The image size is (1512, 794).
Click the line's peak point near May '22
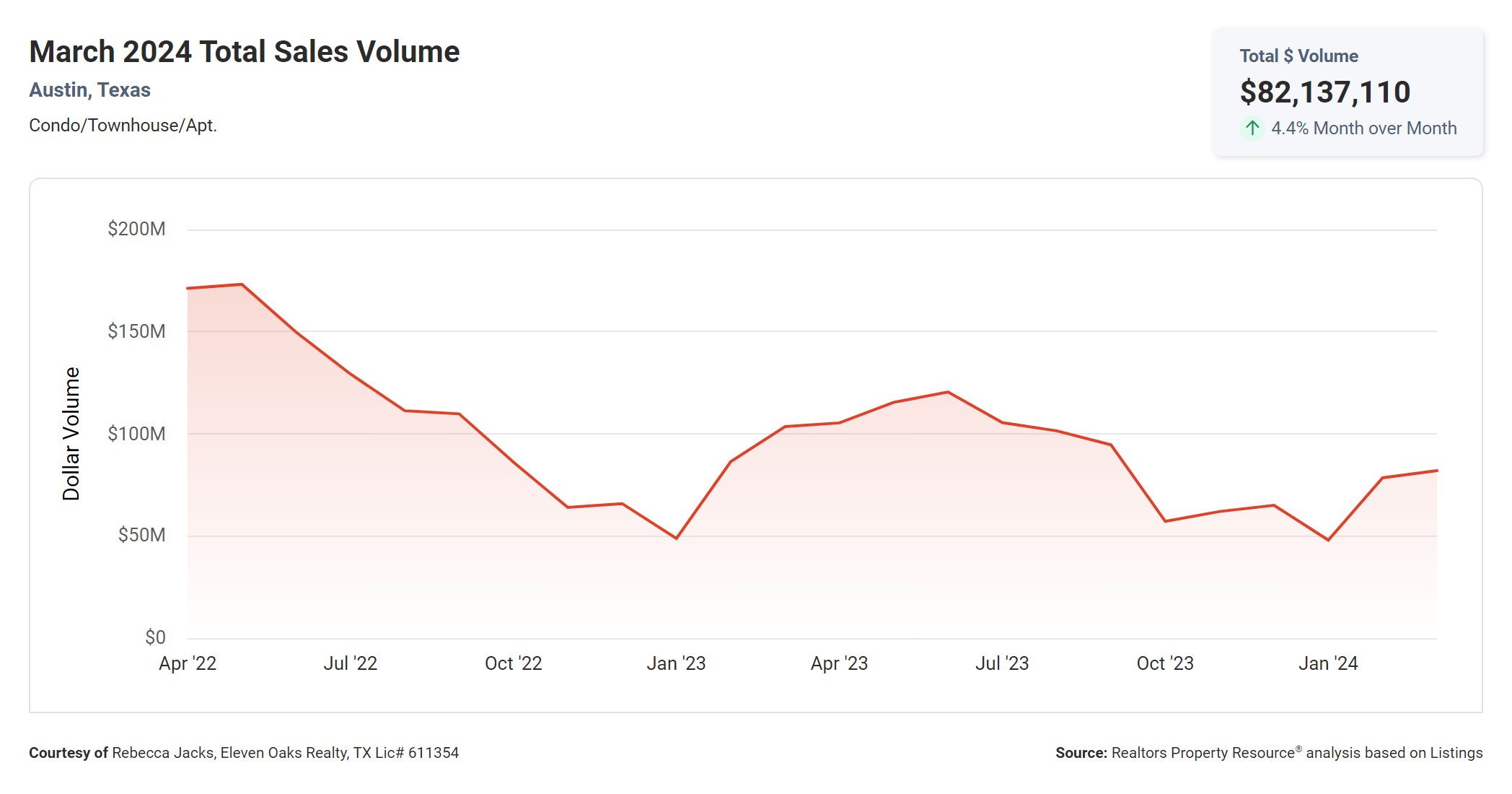[242, 284]
